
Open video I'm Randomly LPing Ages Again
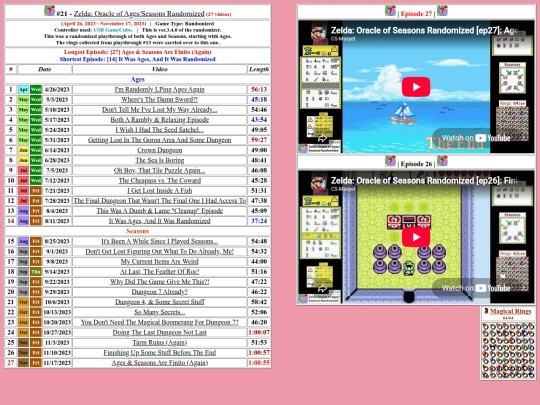coord(159,90)
